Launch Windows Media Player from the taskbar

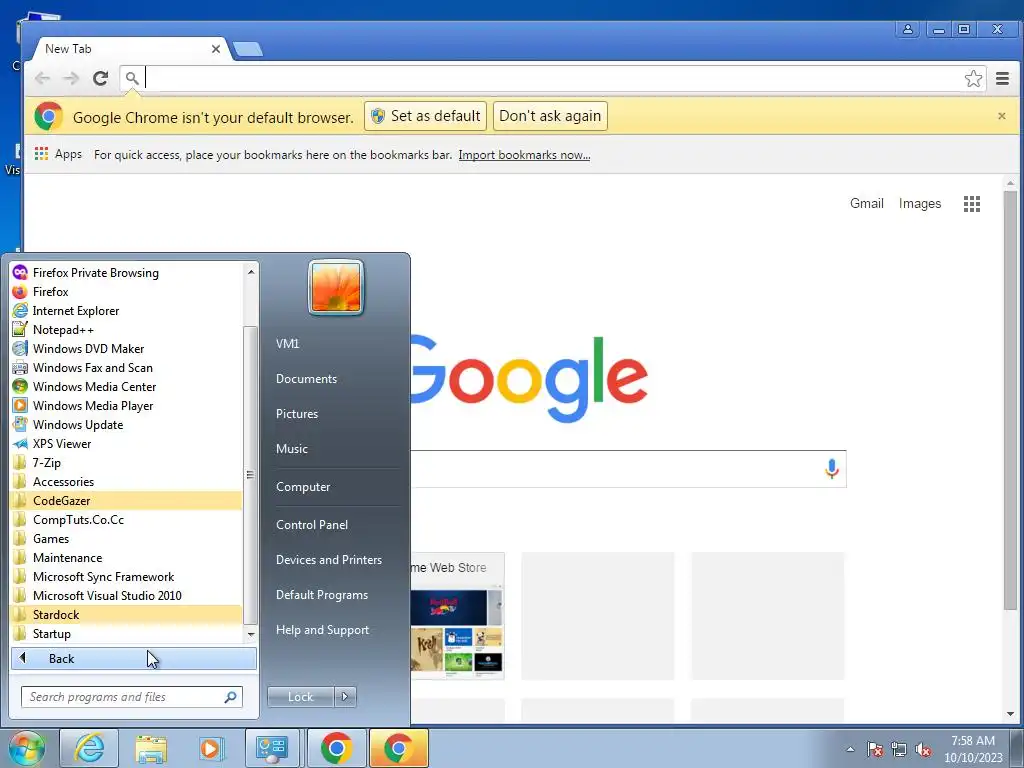pos(212,748)
